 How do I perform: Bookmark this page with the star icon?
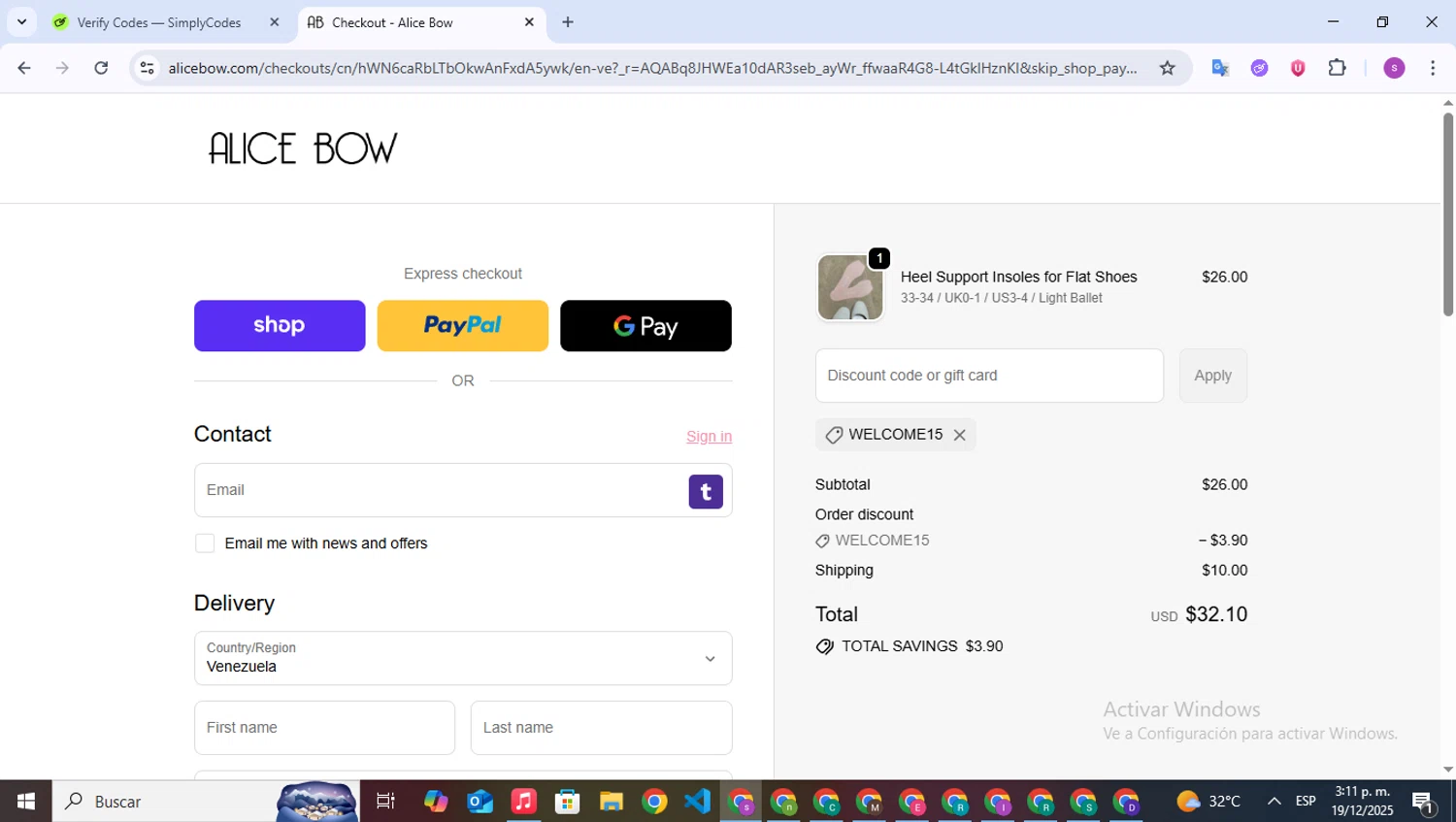pos(1167,68)
